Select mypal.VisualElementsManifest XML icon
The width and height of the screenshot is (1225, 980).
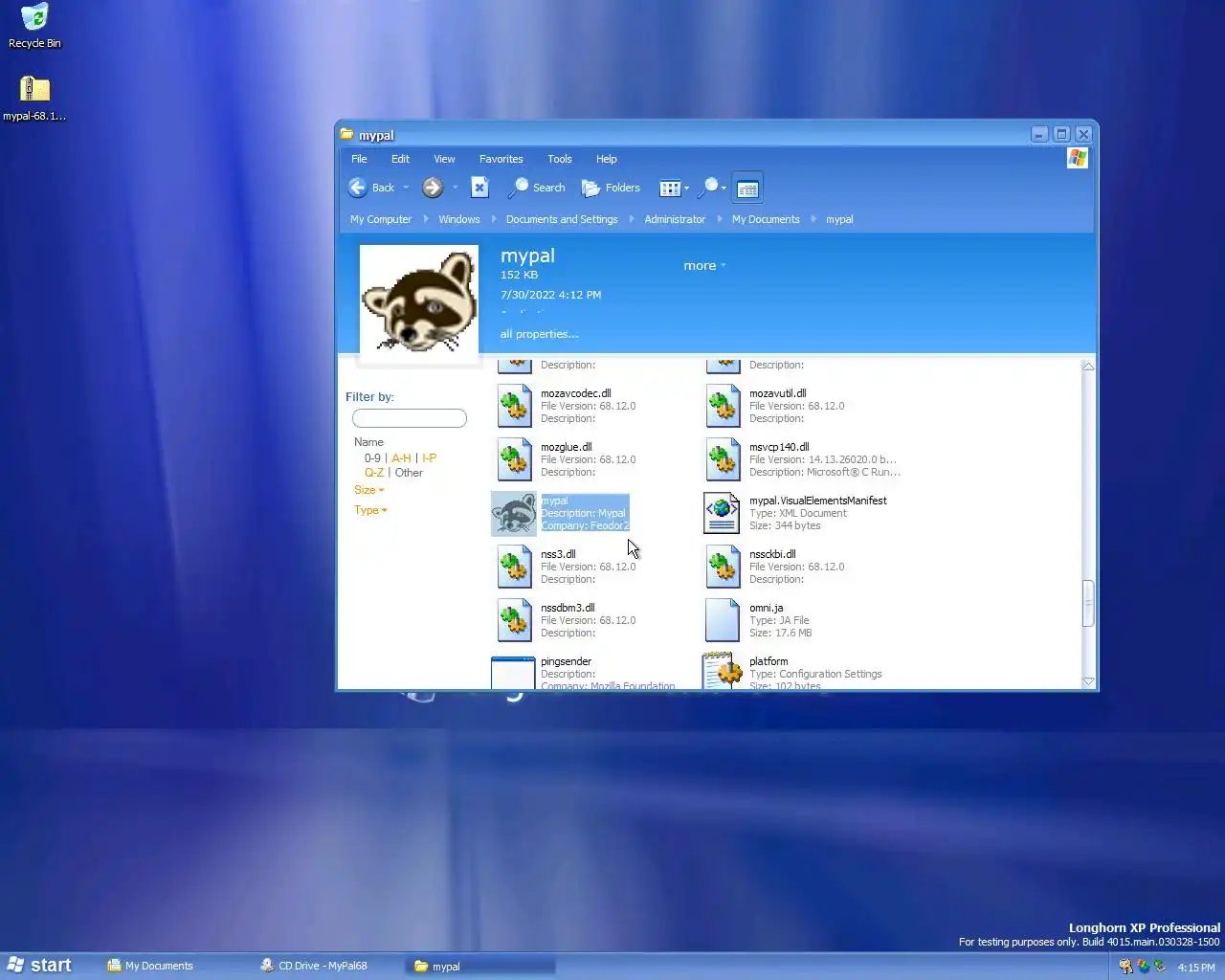pyautogui.click(x=722, y=513)
